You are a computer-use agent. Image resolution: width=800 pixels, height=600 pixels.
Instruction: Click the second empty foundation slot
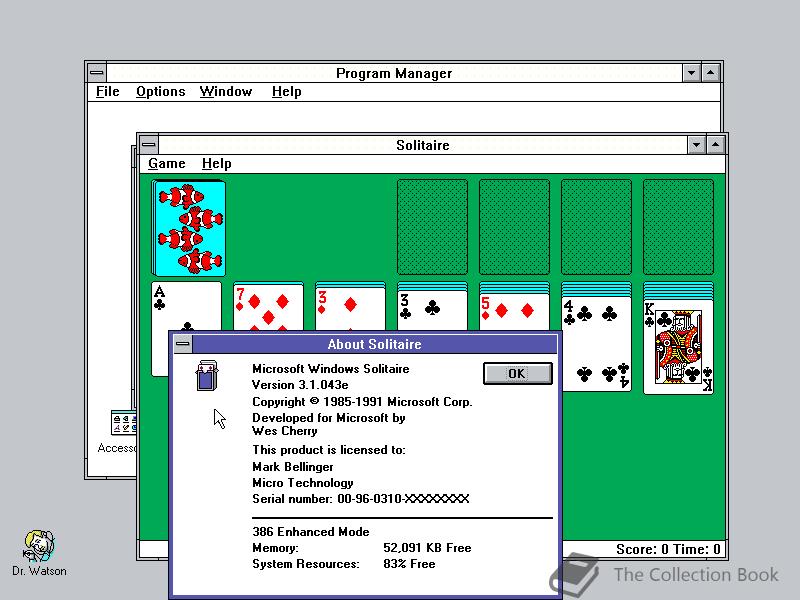(x=514, y=227)
